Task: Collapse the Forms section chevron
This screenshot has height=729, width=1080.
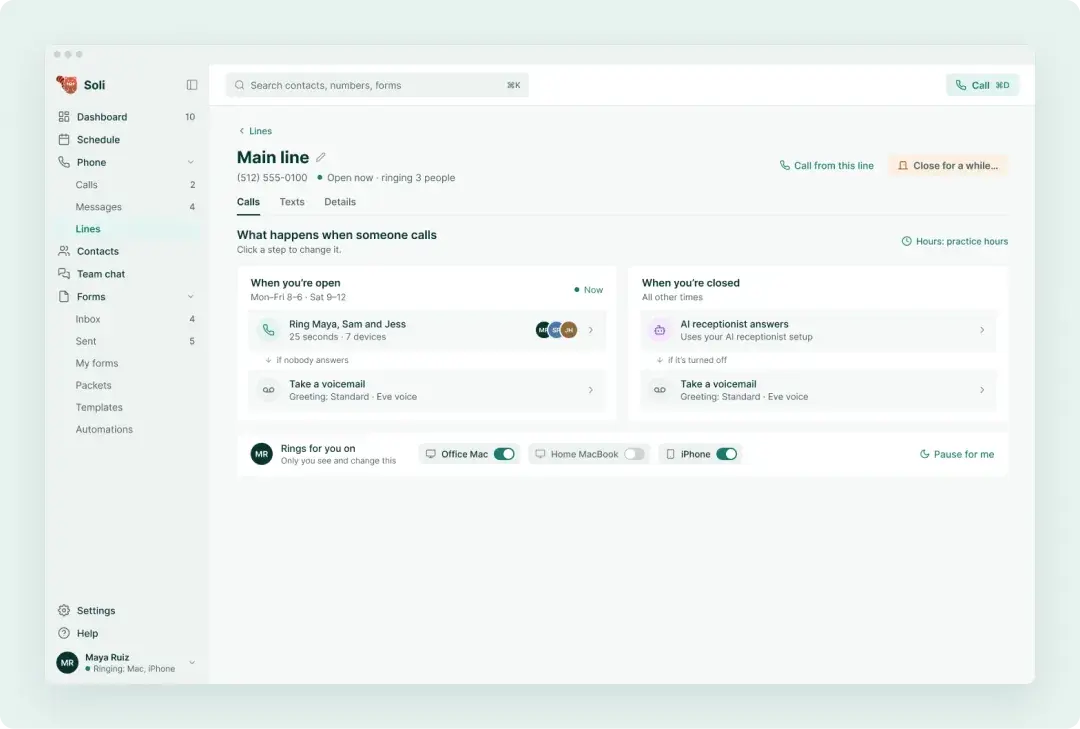Action: pos(191,296)
